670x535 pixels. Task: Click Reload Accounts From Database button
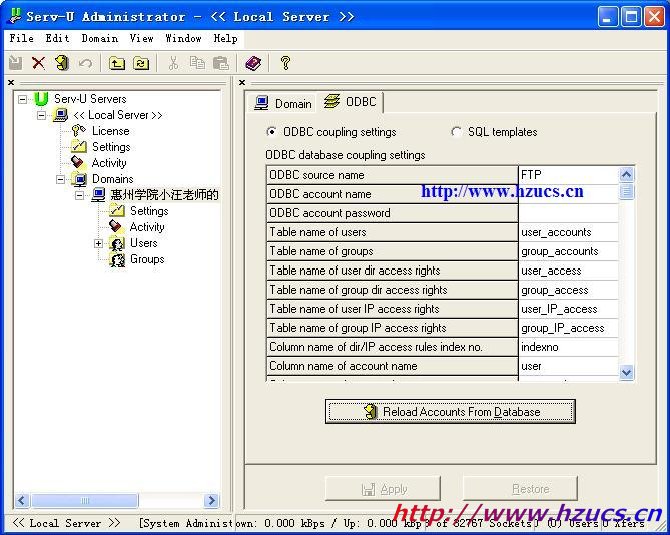pyautogui.click(x=450, y=411)
